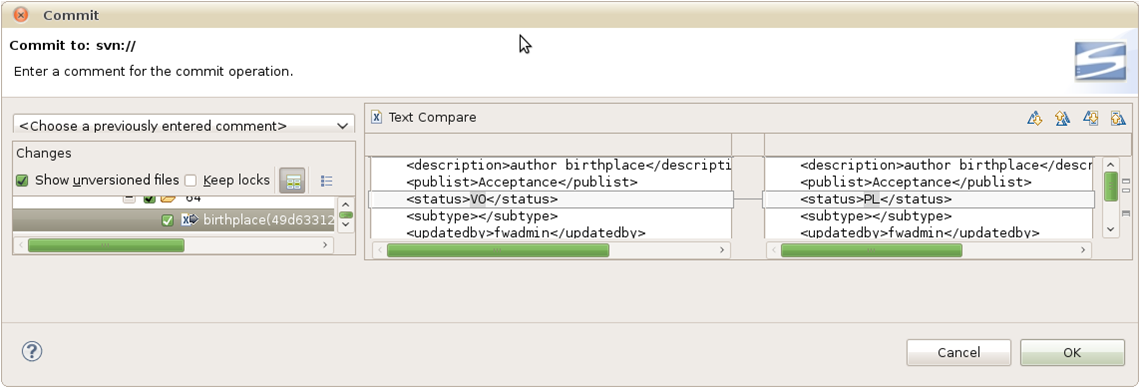Image resolution: width=1140 pixels, height=388 pixels.
Task: Click the left pane publist Acceptance line
Action: click(521, 182)
